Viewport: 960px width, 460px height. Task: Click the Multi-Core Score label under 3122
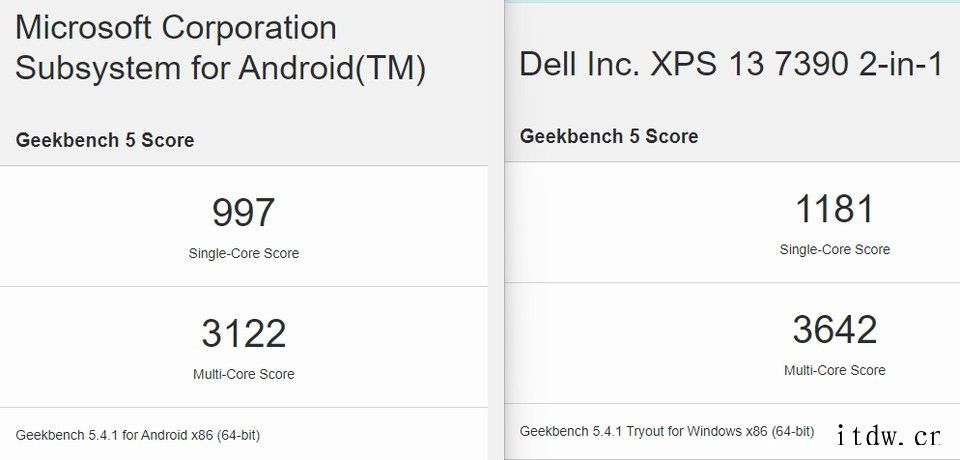coord(244,374)
